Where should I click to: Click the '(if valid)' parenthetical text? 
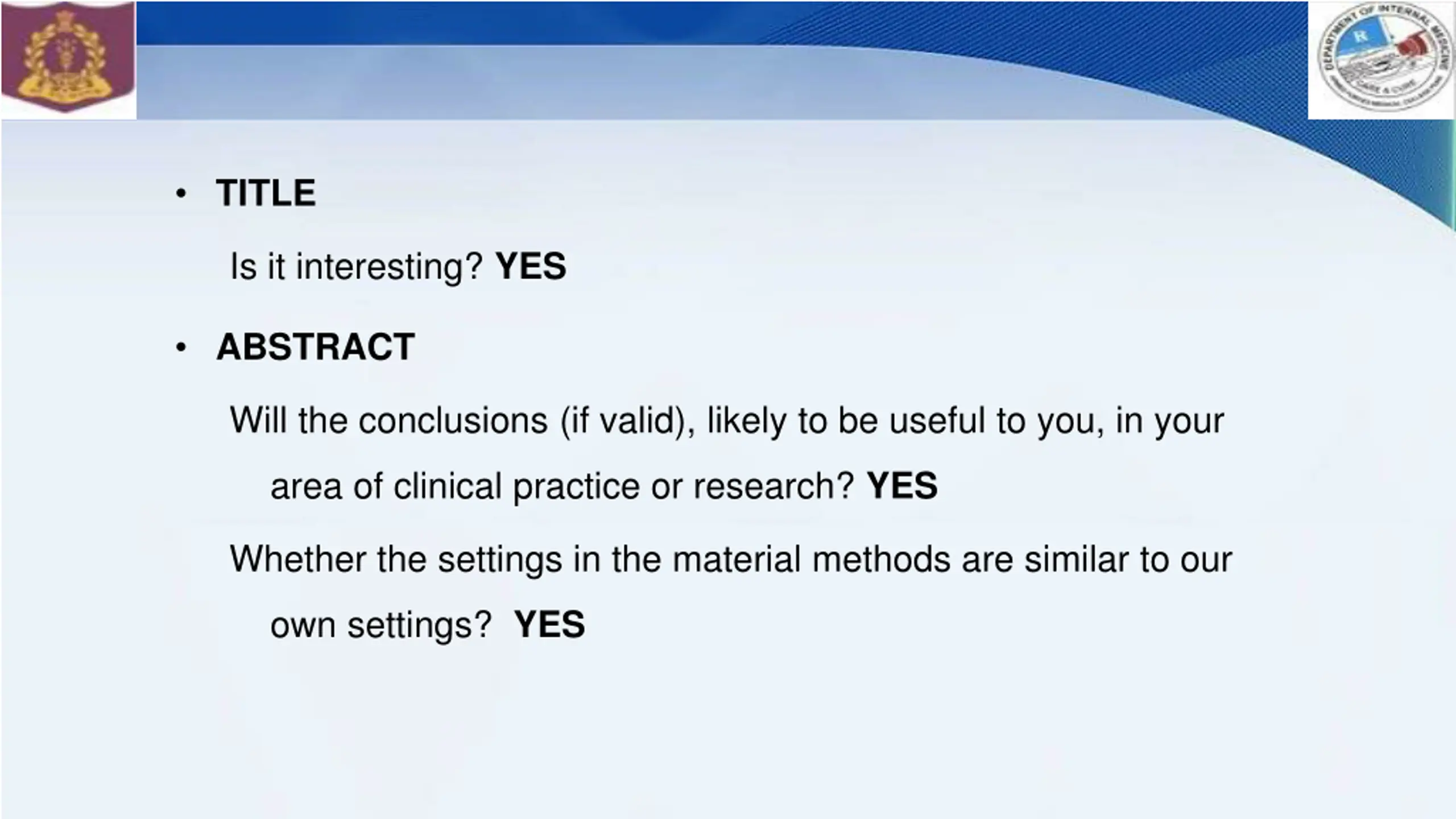[627, 423]
